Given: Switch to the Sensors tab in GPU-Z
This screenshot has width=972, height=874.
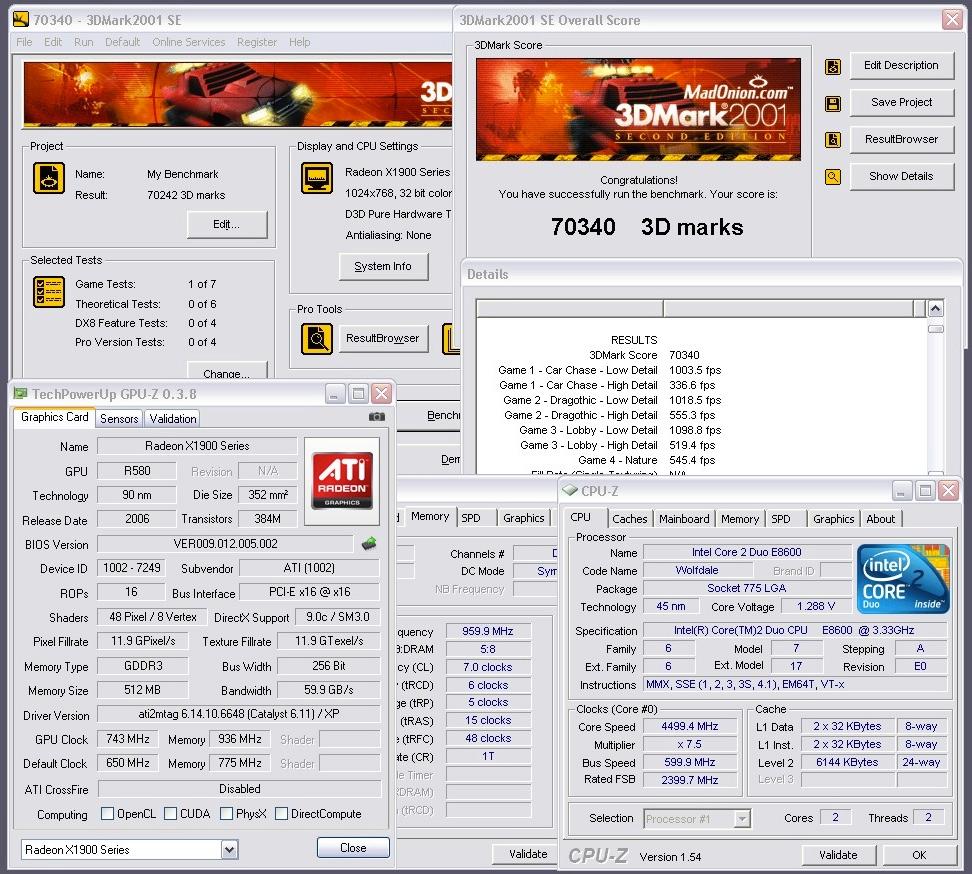Looking at the screenshot, I should click(x=119, y=418).
